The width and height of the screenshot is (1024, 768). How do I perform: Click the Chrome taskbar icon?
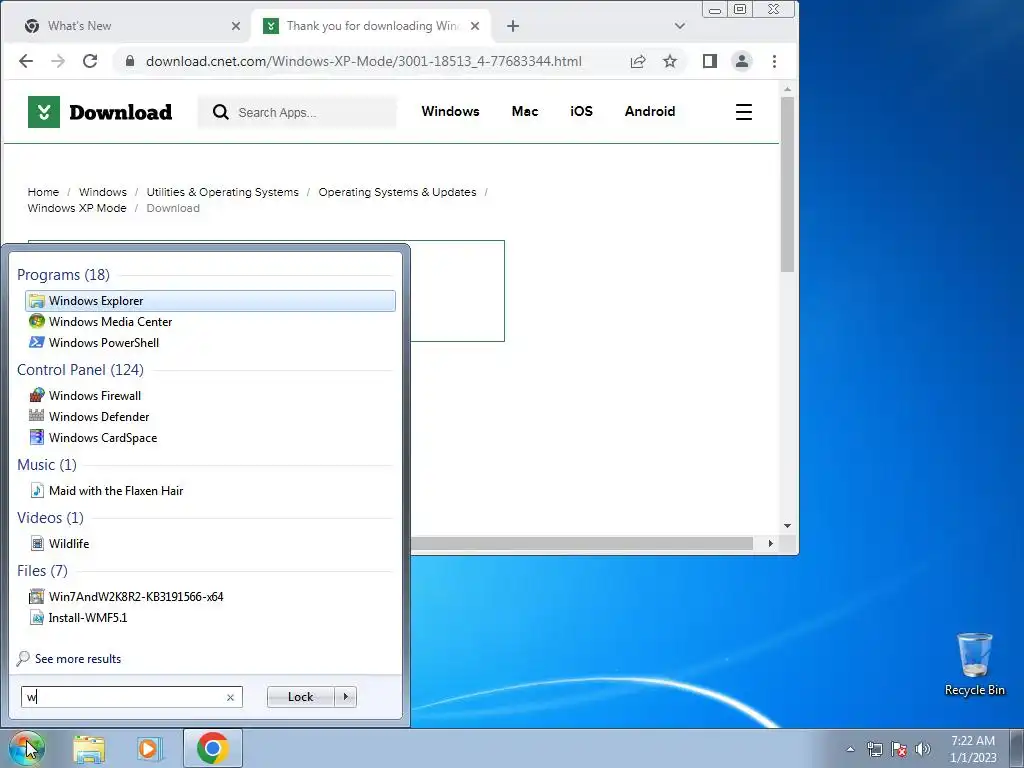212,748
